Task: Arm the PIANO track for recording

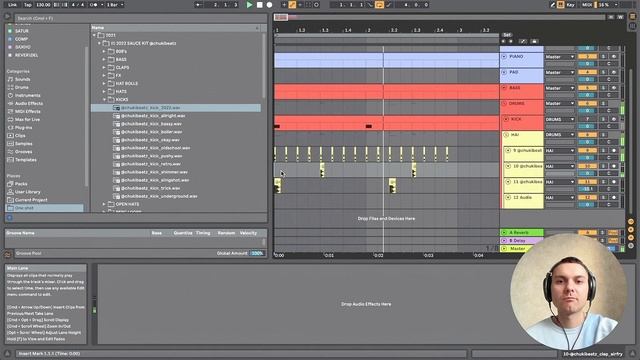Action: pyautogui.click(x=613, y=56)
